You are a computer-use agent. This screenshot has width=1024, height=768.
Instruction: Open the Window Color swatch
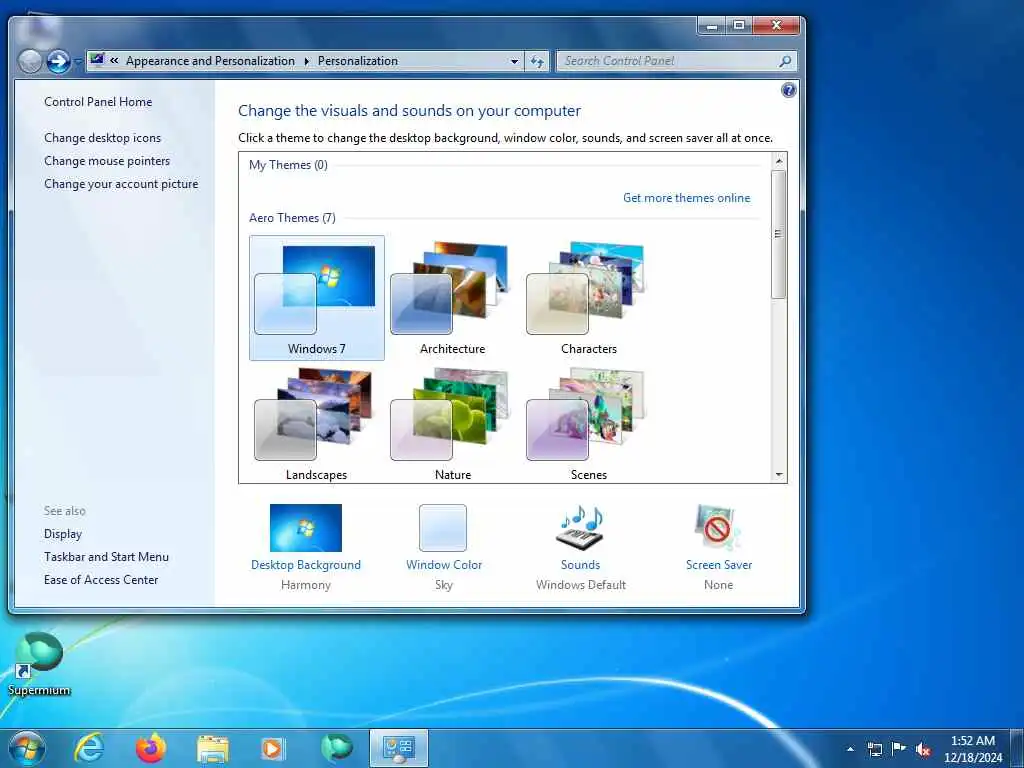443,528
